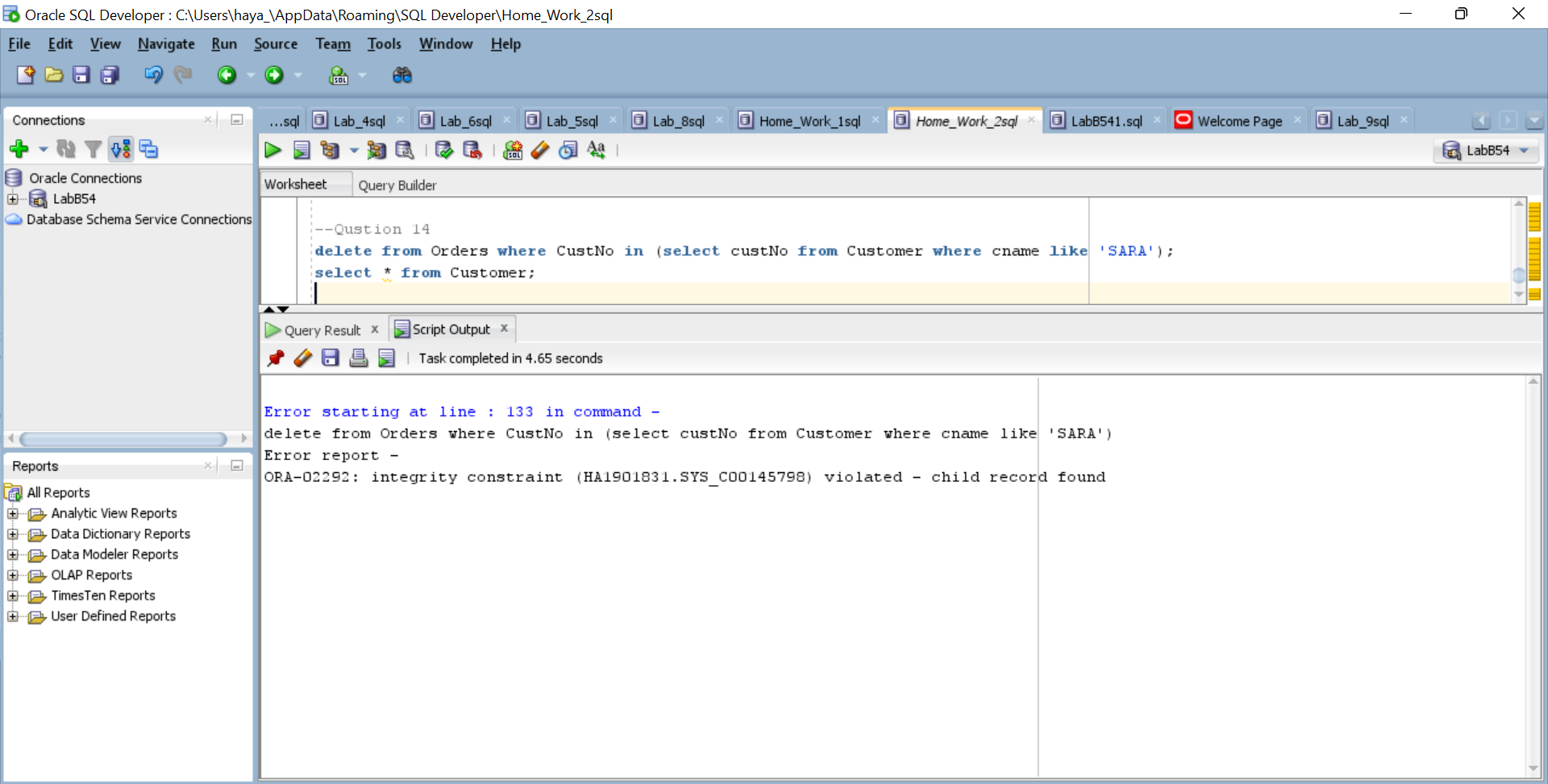Image resolution: width=1548 pixels, height=784 pixels.
Task: Click the Autotrace icon
Action: click(x=377, y=150)
